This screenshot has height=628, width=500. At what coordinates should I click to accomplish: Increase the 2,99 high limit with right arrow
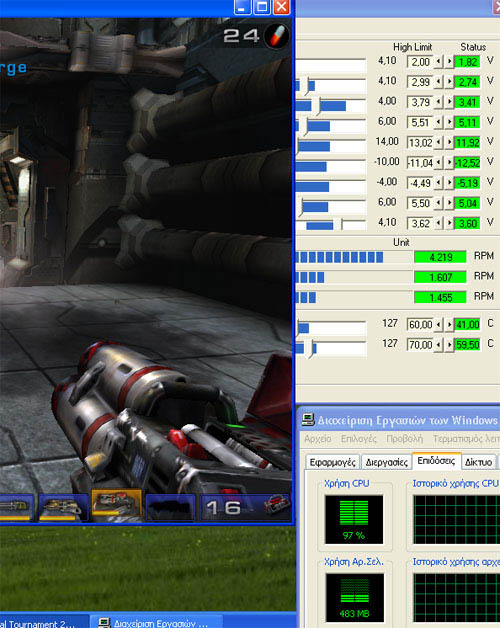[x=449, y=82]
